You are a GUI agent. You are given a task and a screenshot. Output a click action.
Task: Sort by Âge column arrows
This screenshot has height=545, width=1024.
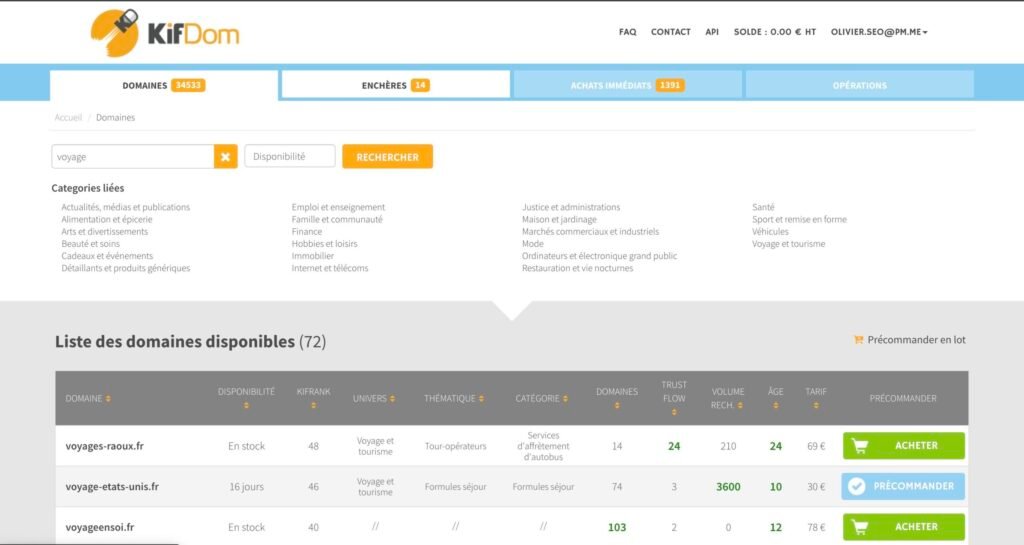(x=775, y=406)
